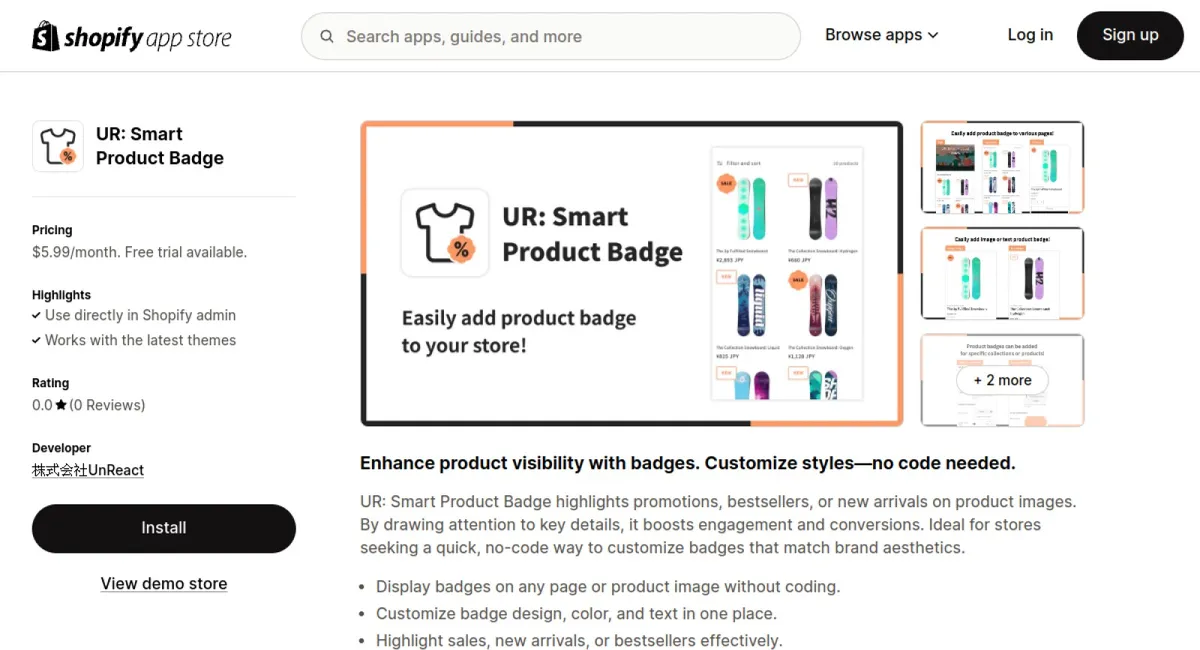Open the View demo store link
Screen dimensions: 1200x650
pyautogui.click(x=164, y=584)
